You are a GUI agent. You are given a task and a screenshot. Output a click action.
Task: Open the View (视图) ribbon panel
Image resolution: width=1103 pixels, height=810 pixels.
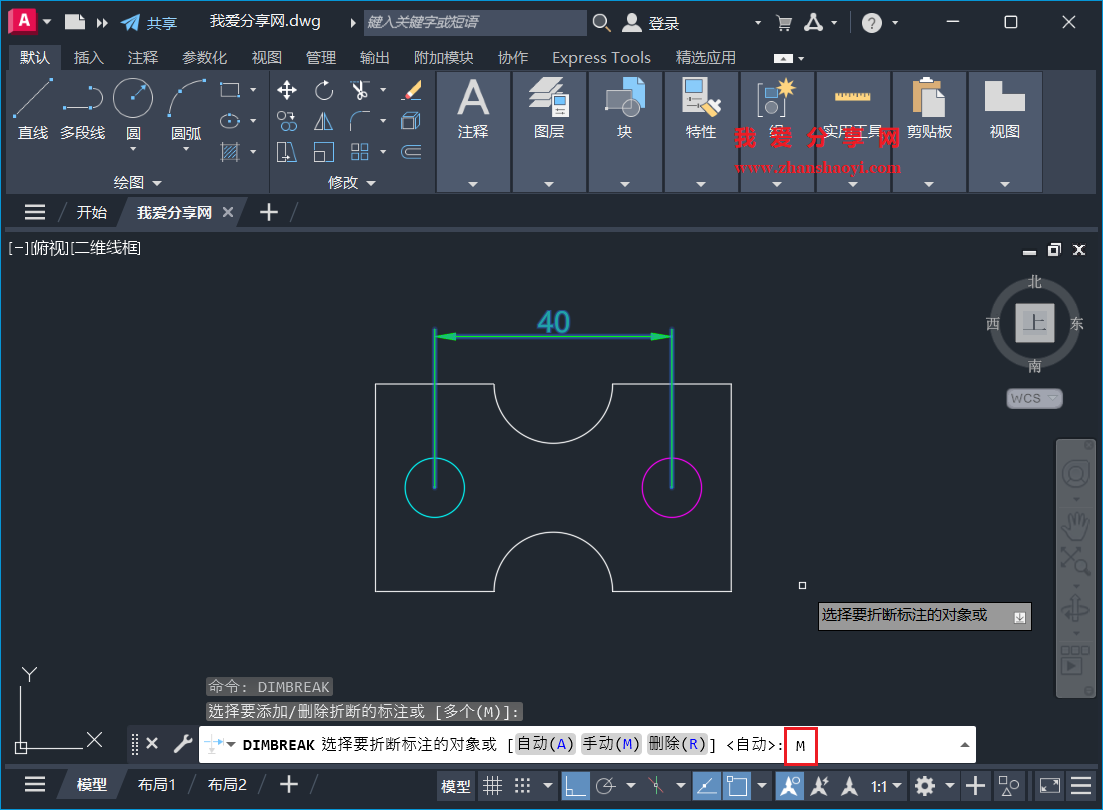(1005, 132)
